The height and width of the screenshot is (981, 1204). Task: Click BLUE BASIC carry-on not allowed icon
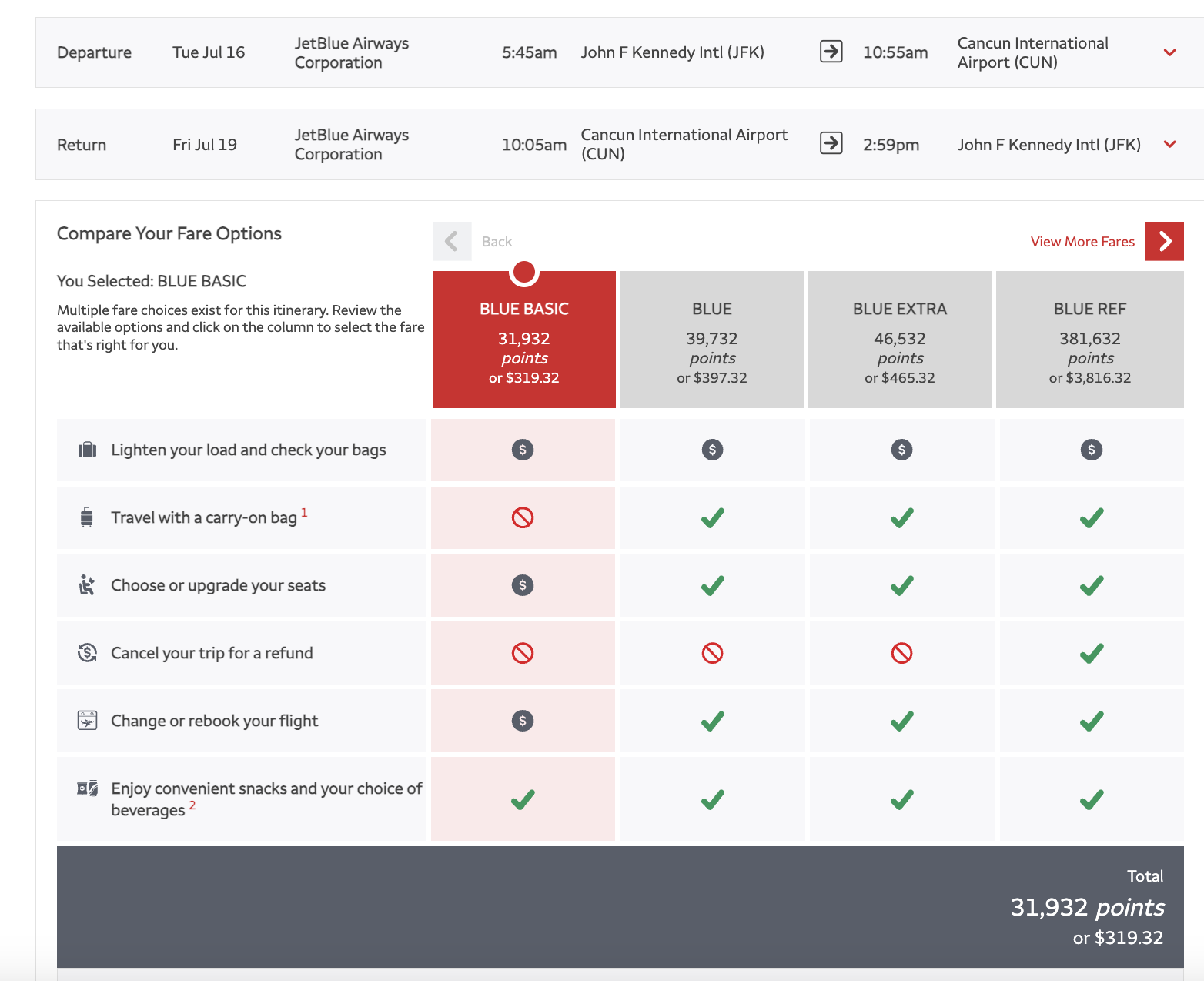pos(523,517)
